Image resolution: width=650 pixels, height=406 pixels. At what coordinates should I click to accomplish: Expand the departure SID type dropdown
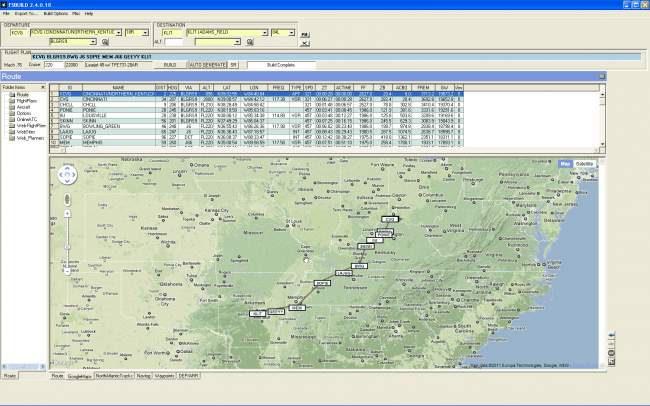click(x=145, y=32)
